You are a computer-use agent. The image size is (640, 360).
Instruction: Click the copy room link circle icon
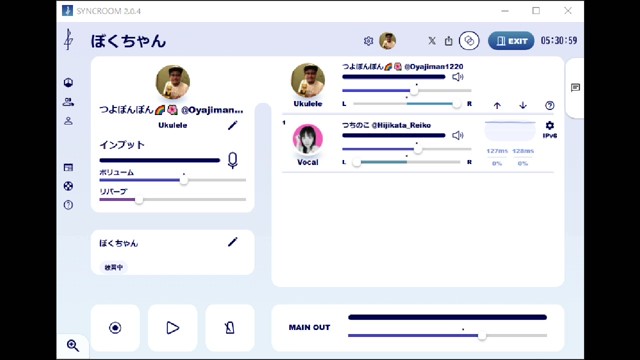pyautogui.click(x=469, y=41)
